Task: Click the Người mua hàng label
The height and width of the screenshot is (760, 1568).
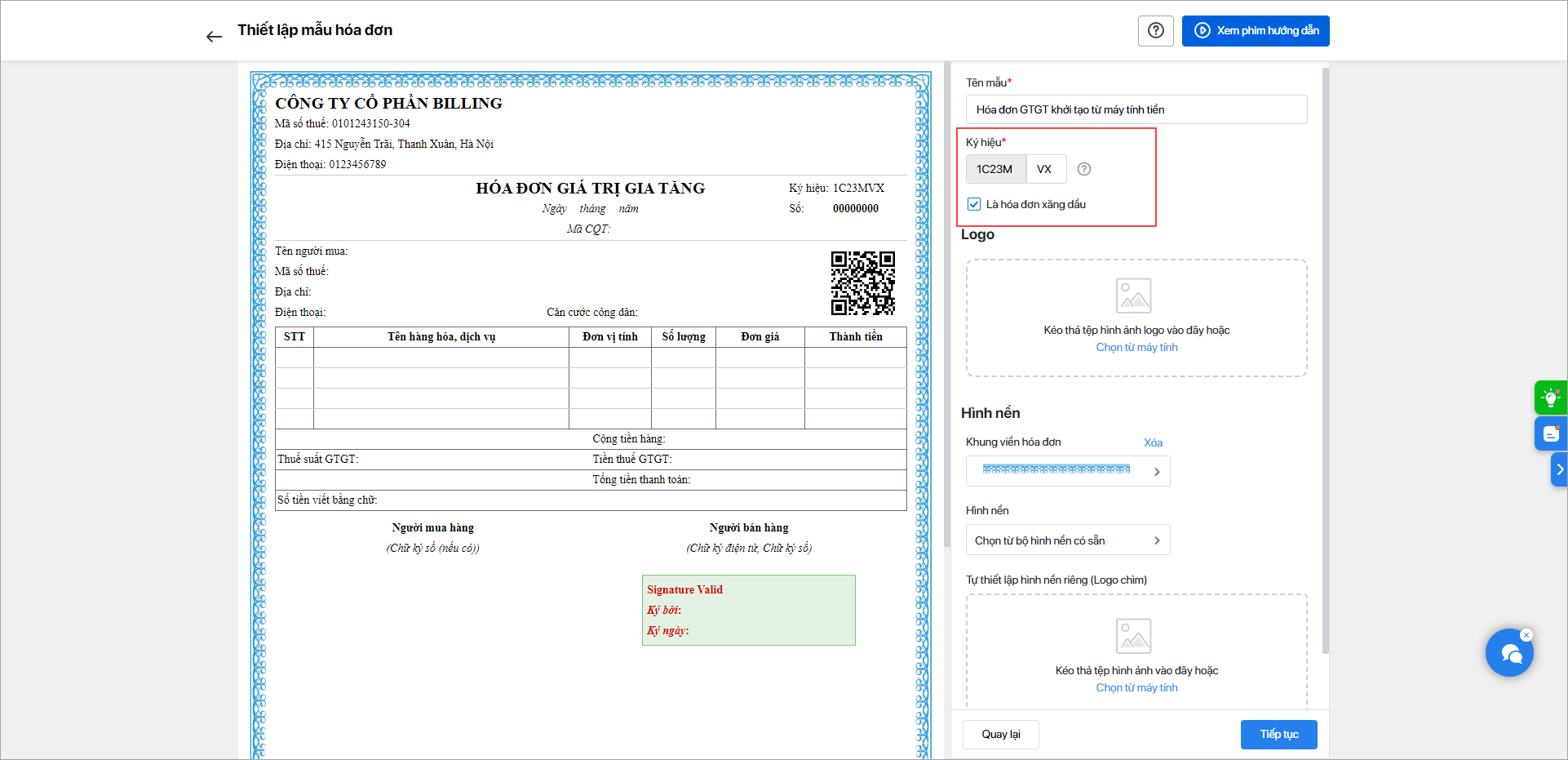Action: (432, 528)
